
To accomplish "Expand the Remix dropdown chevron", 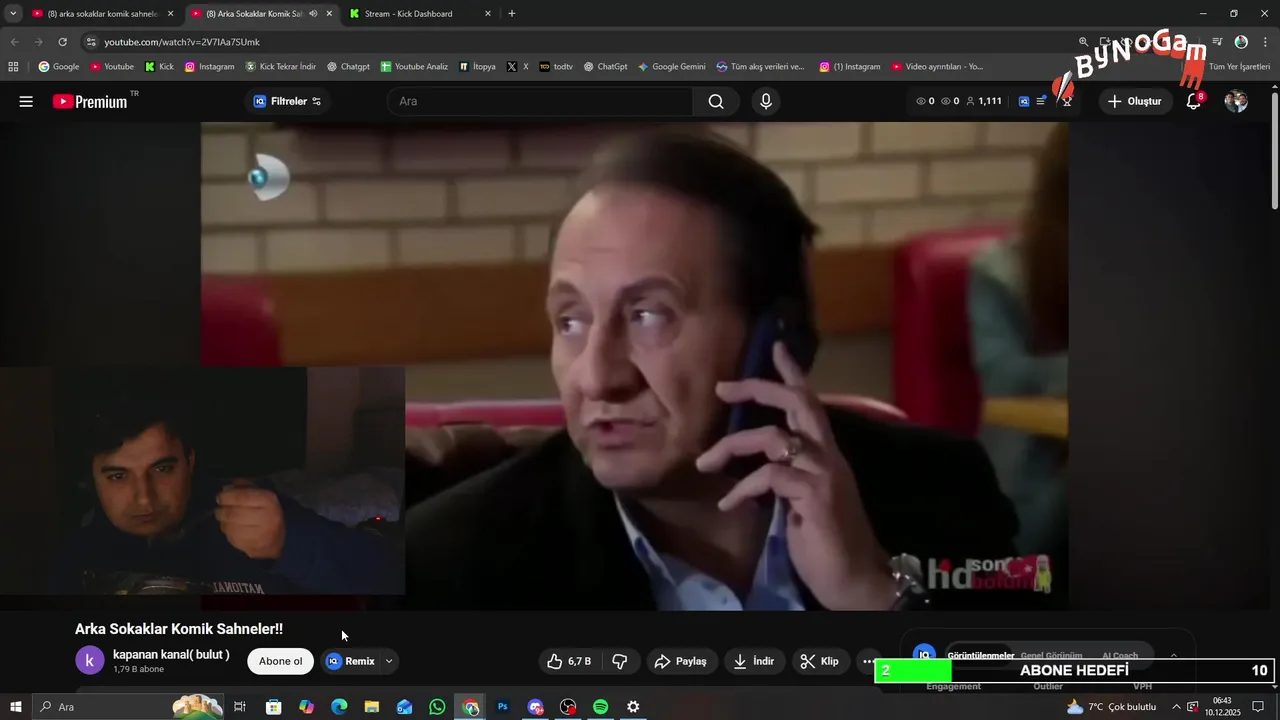I will 389,661.
